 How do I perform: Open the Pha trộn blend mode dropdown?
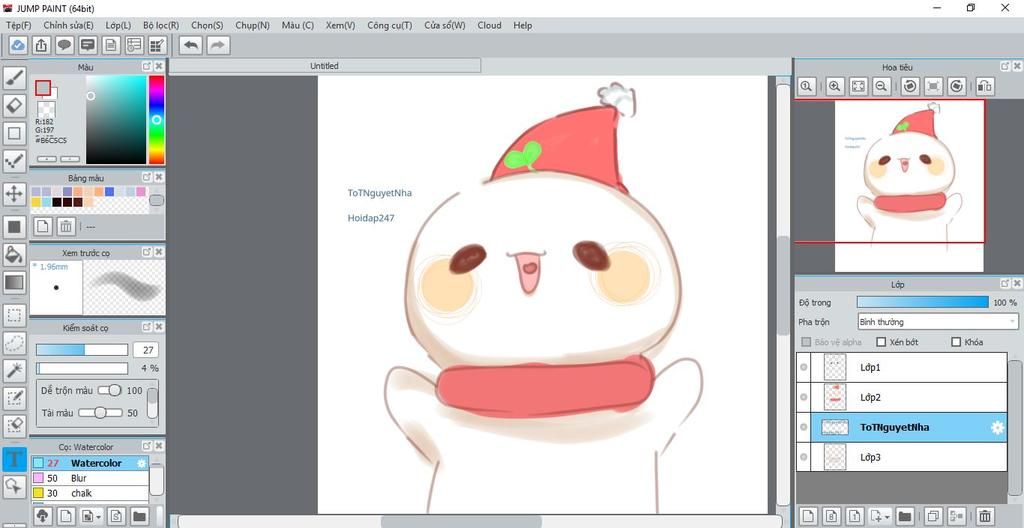(938, 322)
